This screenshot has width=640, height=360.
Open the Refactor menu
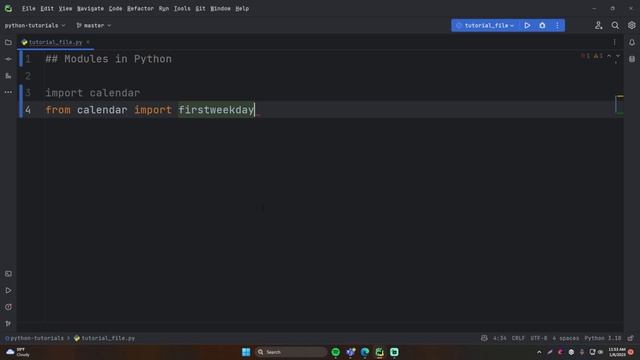point(140,8)
